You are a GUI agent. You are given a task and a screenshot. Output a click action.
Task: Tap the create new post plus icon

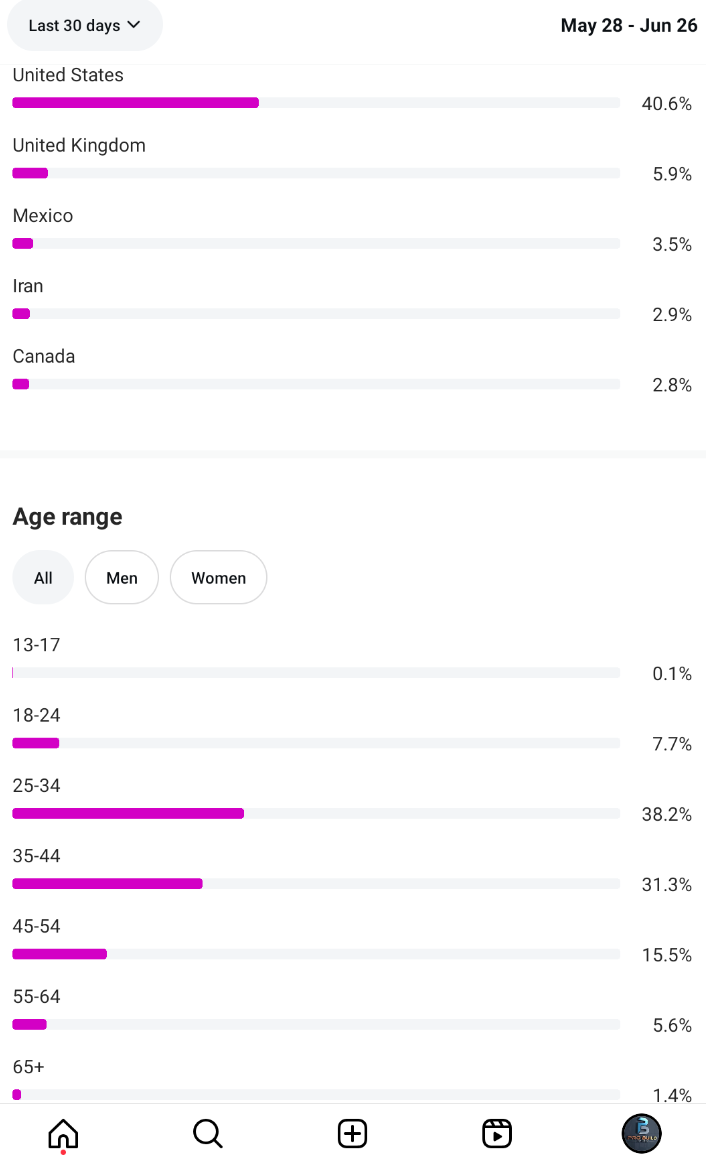pyautogui.click(x=352, y=1134)
